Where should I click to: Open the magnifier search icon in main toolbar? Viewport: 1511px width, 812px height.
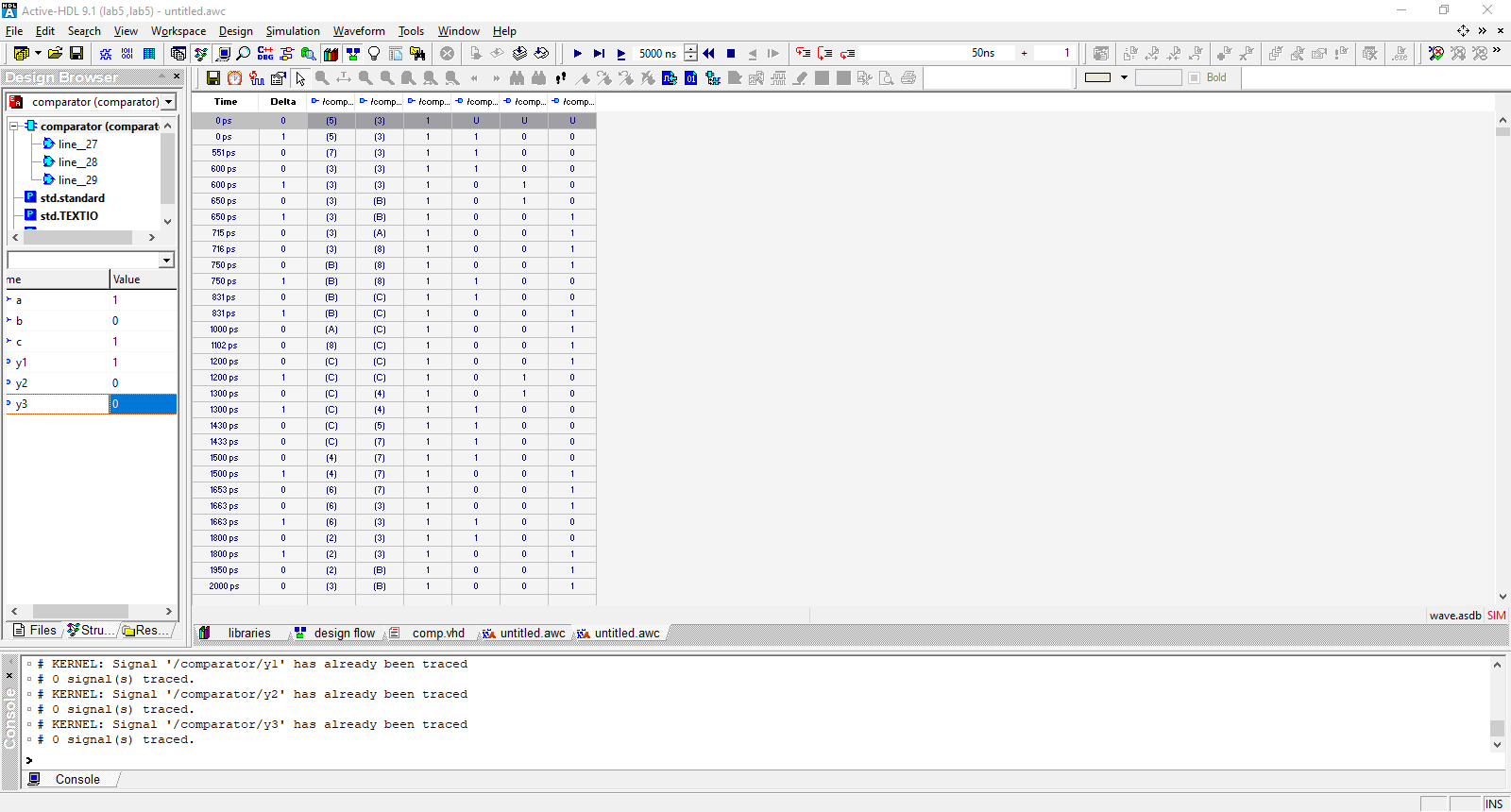tap(244, 54)
